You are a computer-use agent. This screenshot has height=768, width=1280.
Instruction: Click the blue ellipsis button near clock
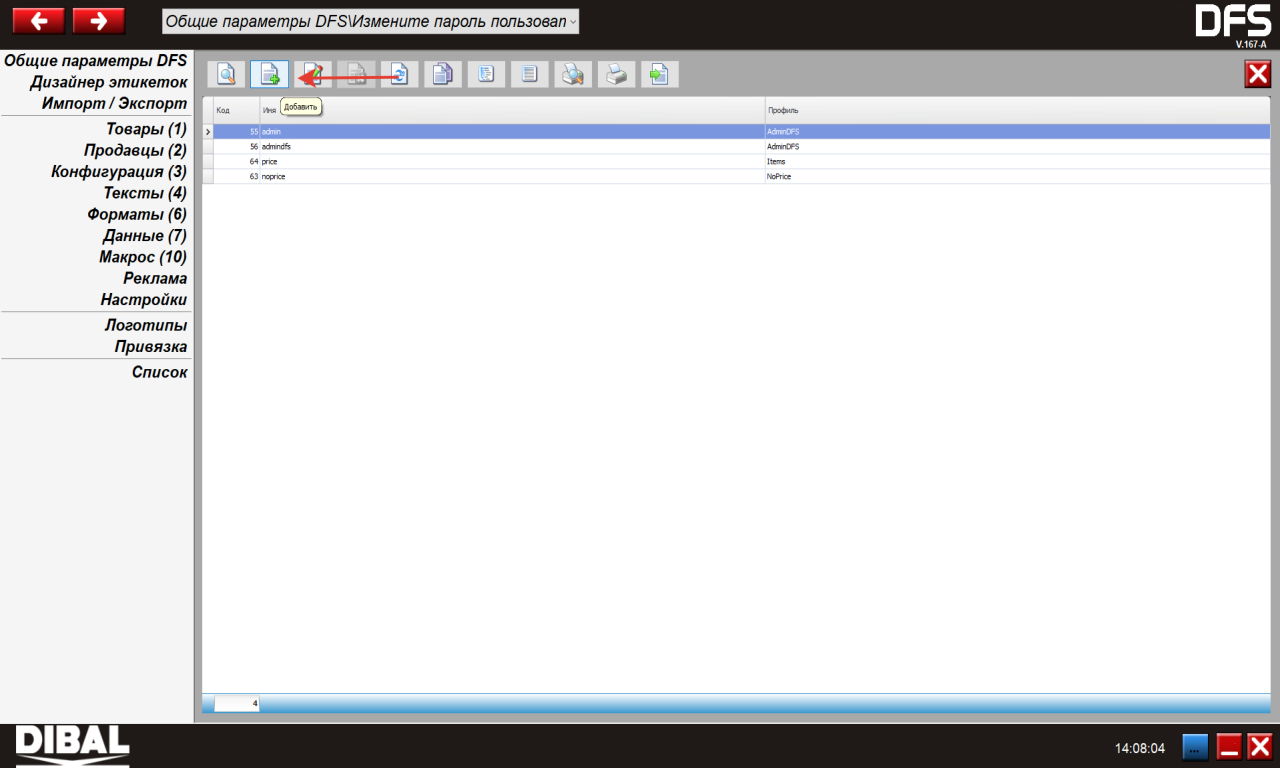[1195, 747]
